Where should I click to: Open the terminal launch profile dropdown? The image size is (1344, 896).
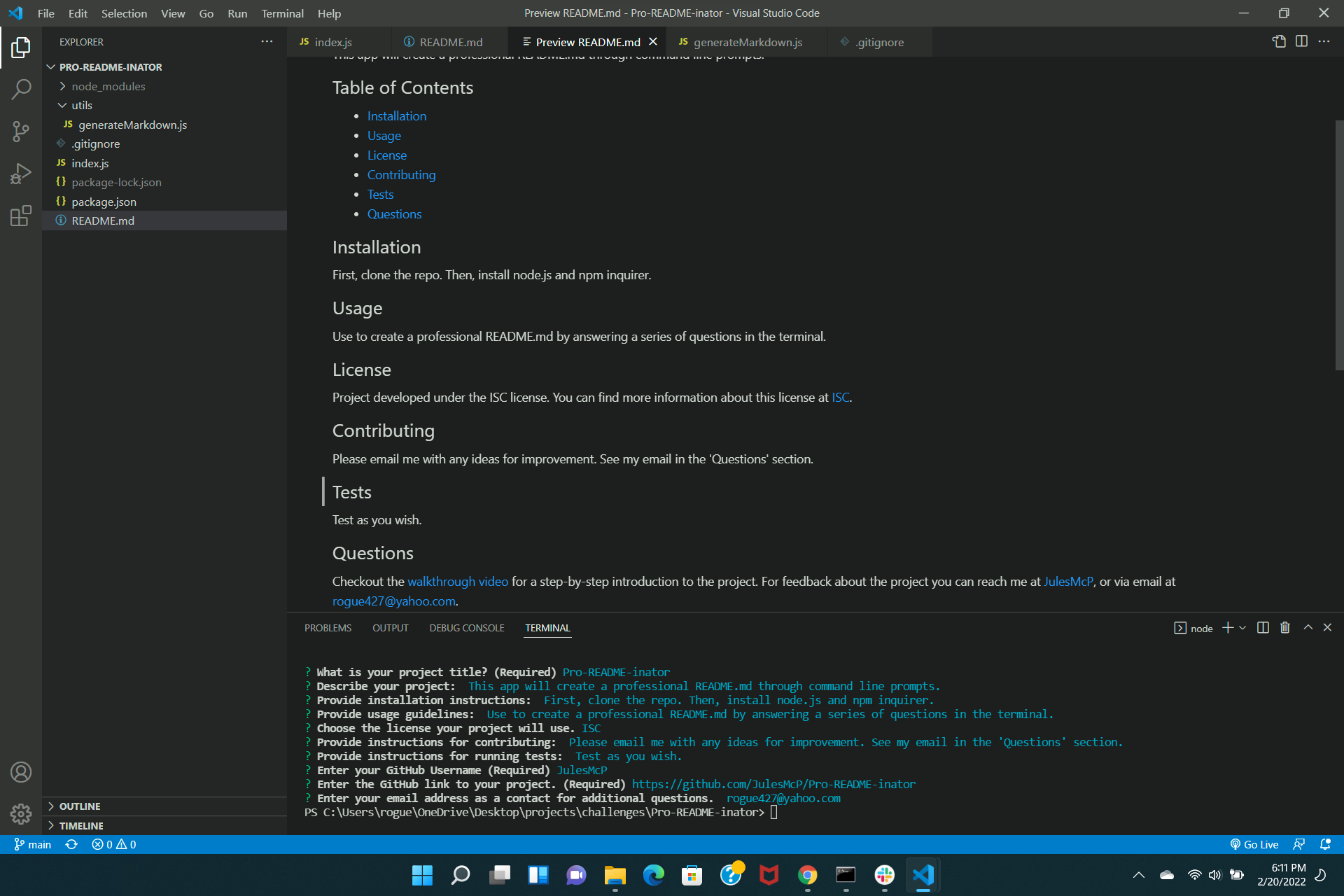click(x=1242, y=627)
